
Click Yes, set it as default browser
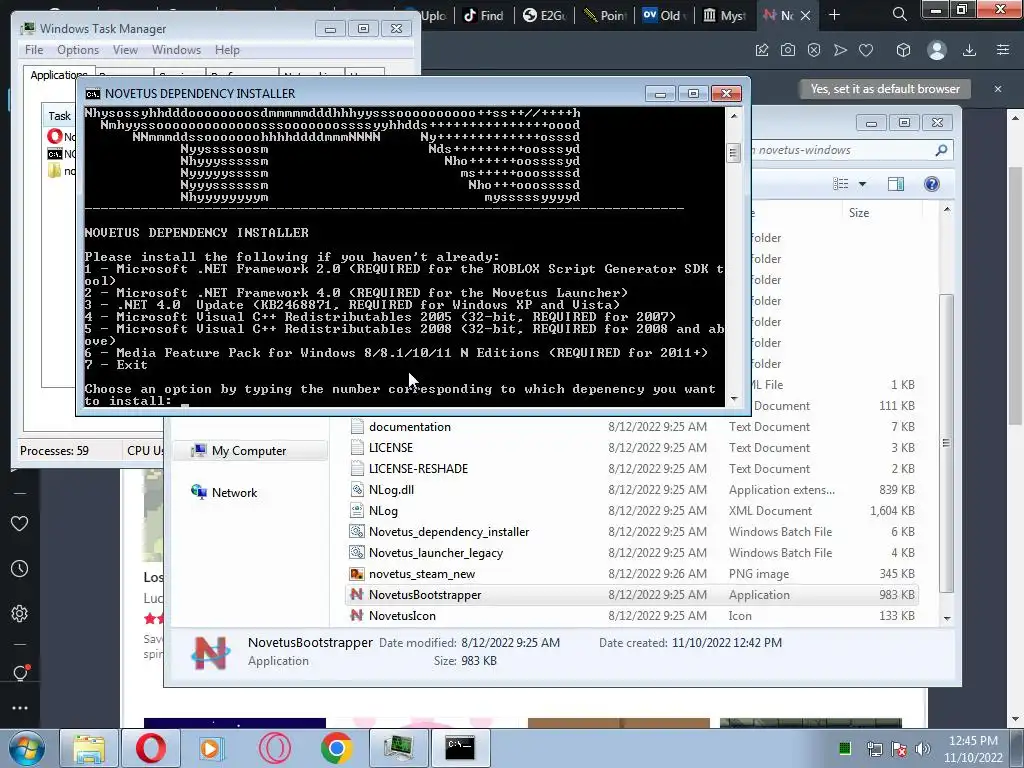tap(885, 89)
